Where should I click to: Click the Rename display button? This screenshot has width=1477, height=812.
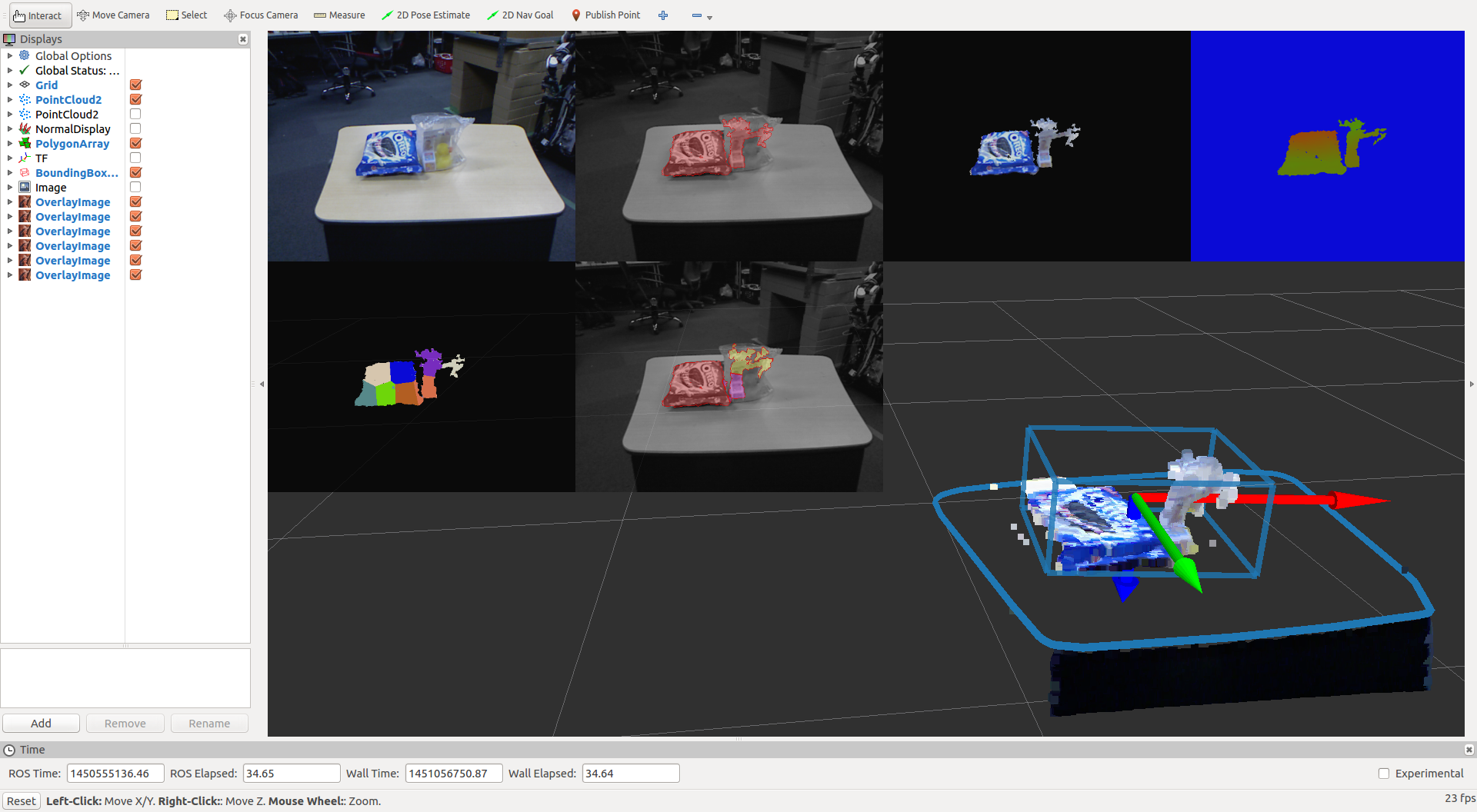click(209, 723)
